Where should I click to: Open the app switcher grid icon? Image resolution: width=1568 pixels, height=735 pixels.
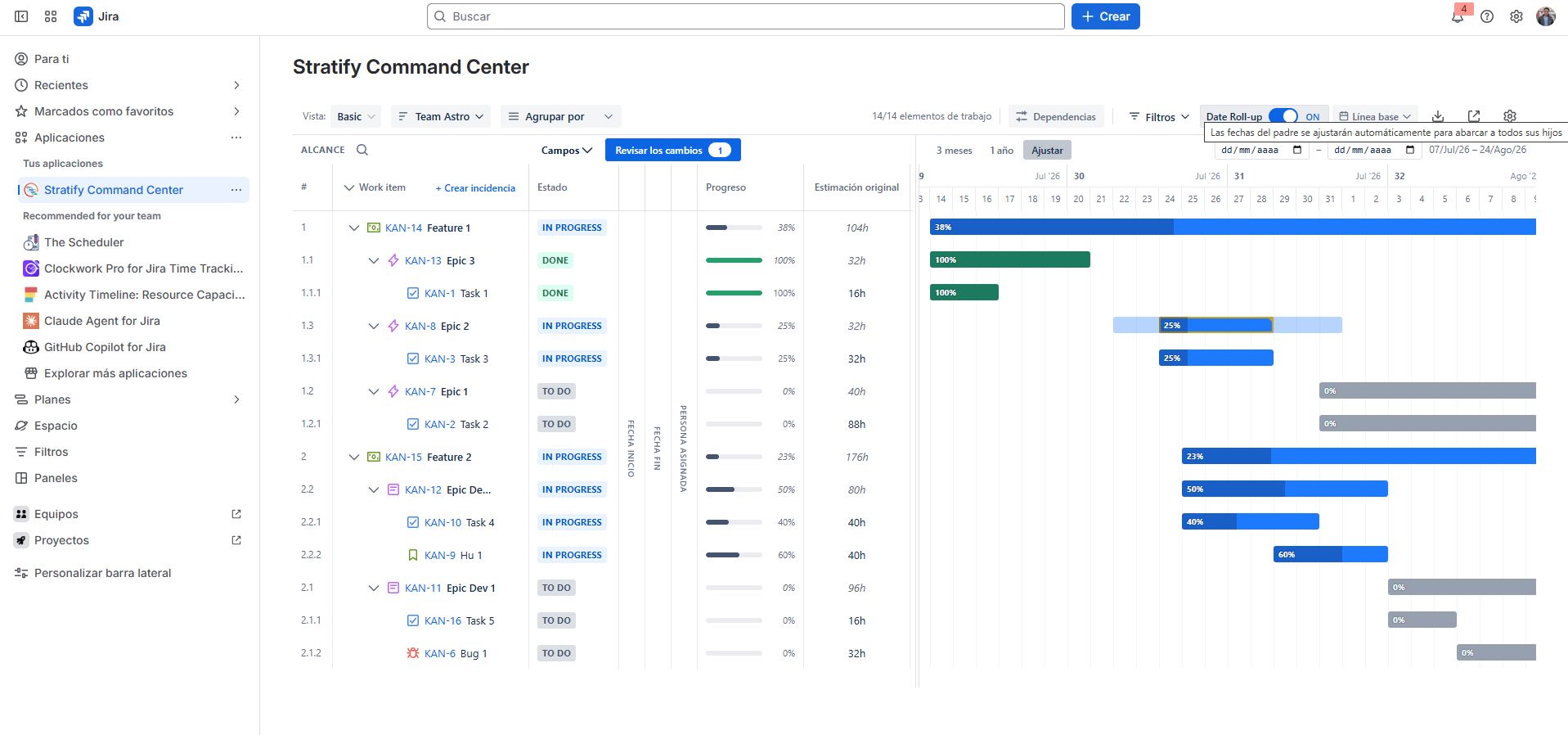[x=51, y=16]
